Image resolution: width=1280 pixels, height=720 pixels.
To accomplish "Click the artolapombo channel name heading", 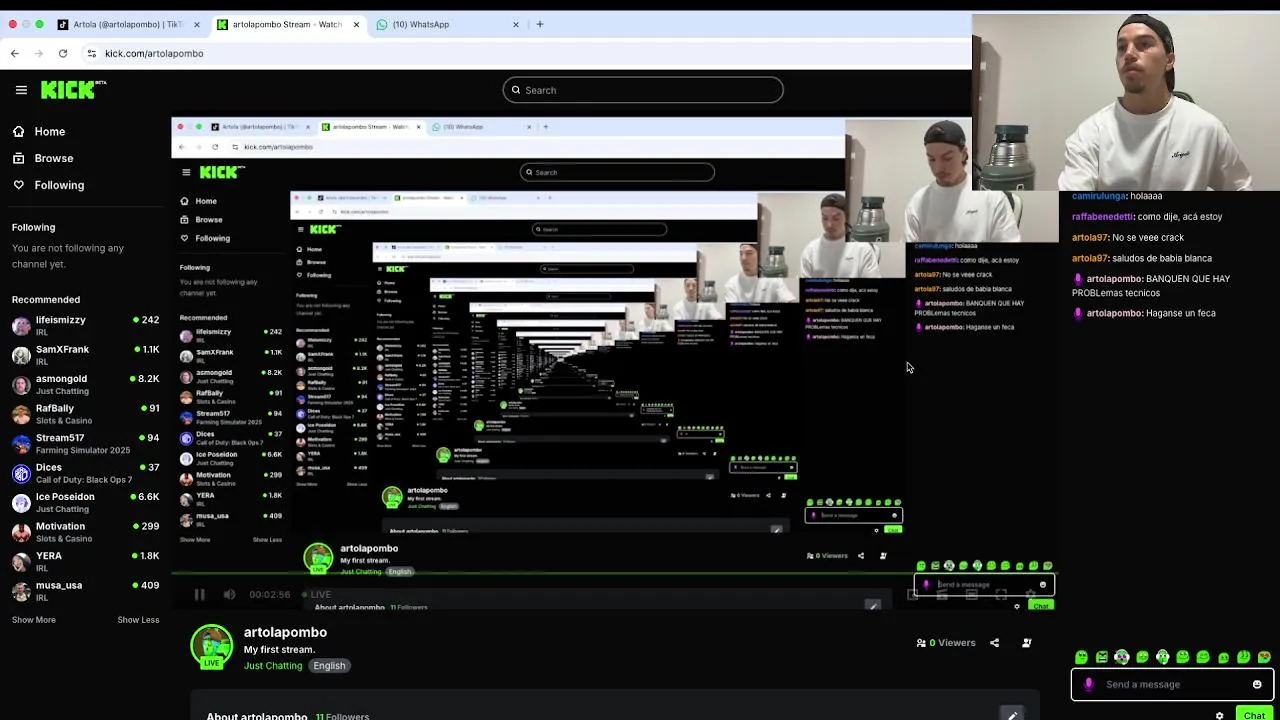I will tap(285, 632).
